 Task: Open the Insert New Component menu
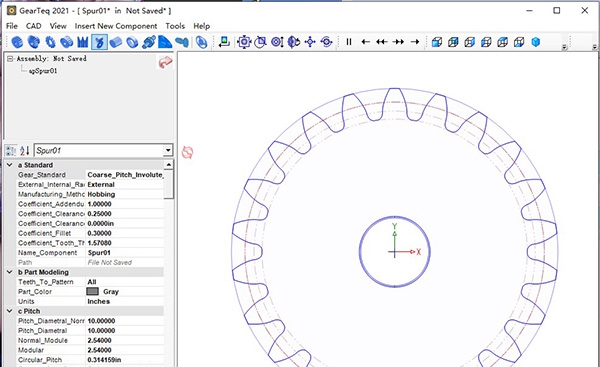[116, 26]
